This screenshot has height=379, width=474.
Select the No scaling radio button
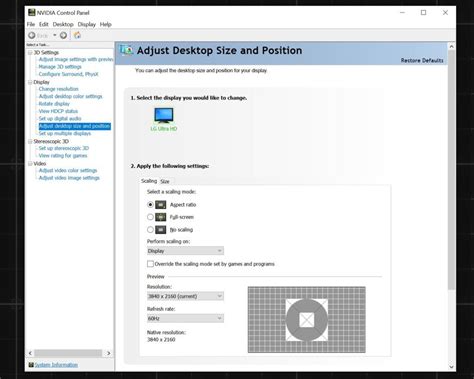coord(150,230)
